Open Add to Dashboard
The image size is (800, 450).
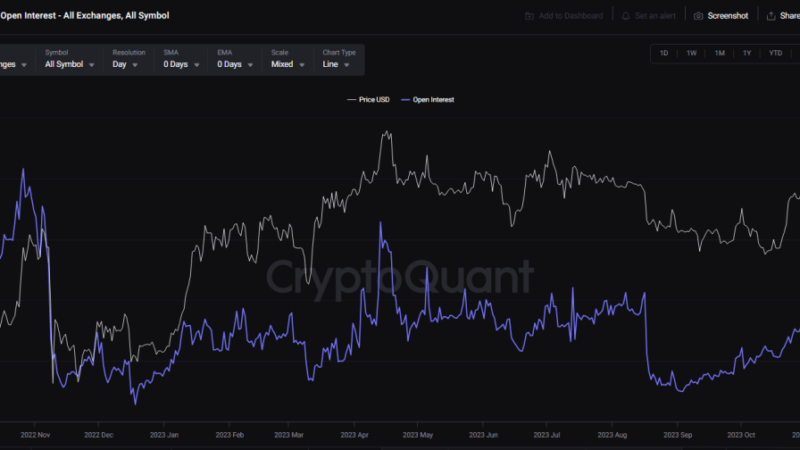(x=564, y=16)
